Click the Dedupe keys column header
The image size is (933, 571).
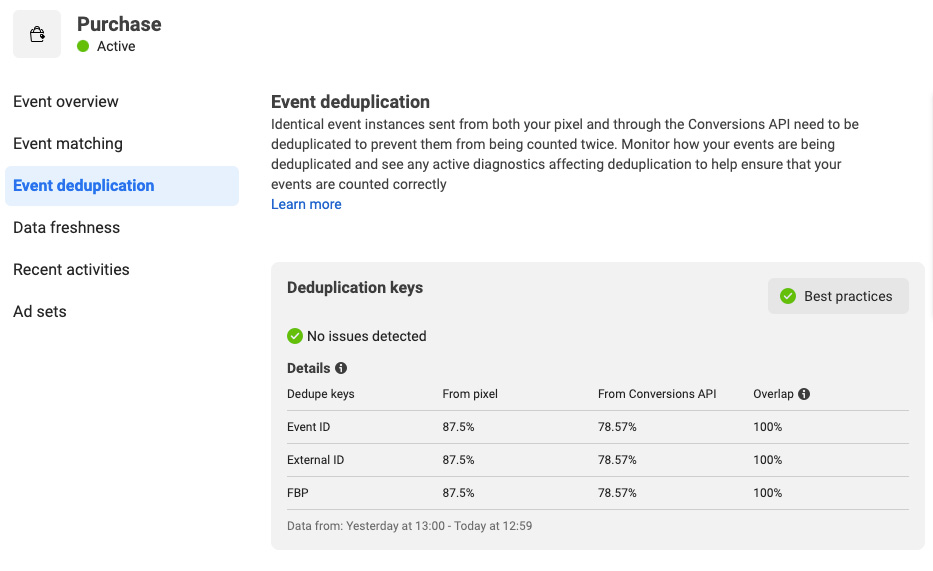point(320,394)
